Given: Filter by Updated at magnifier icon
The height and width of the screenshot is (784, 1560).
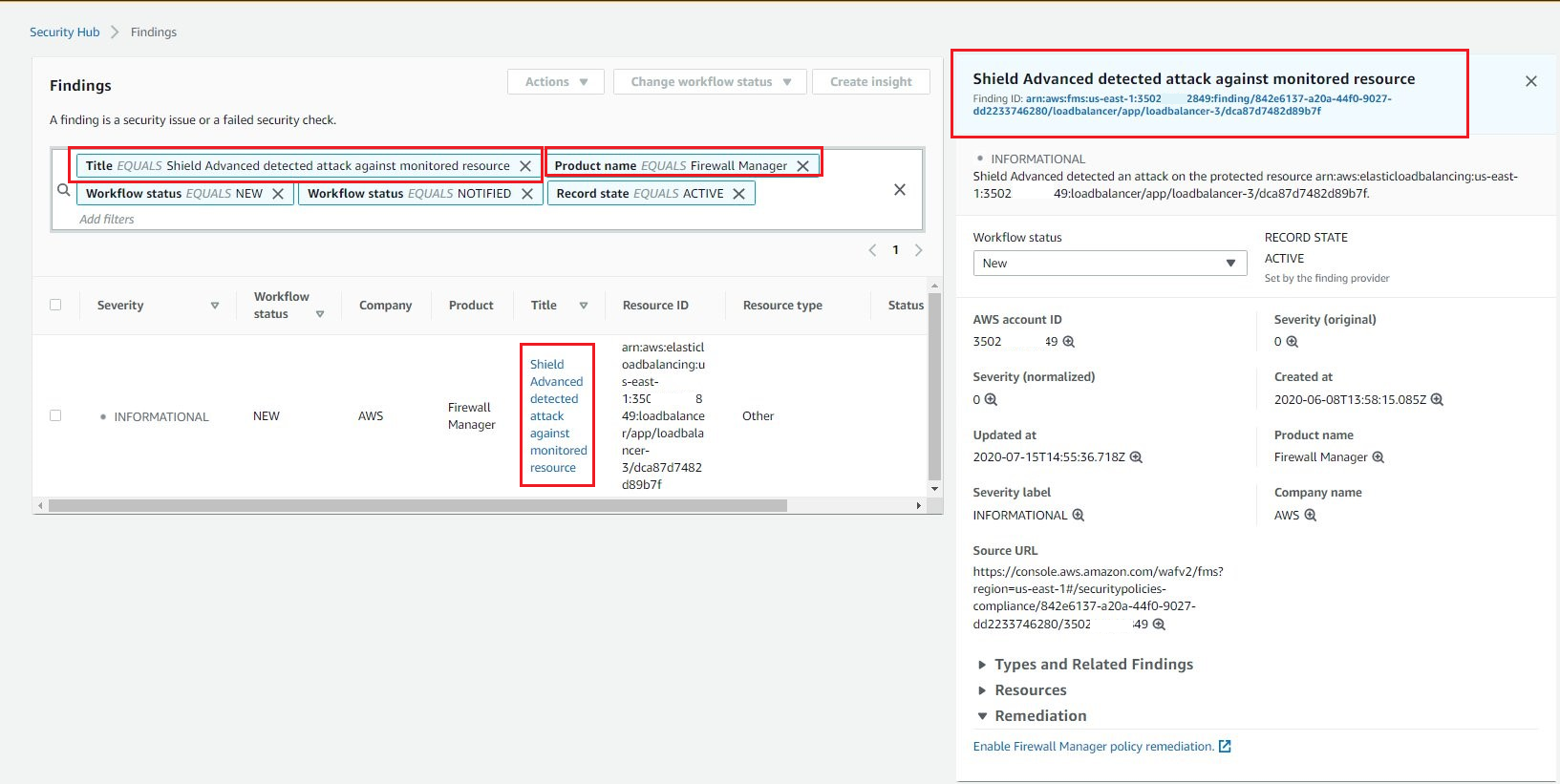Looking at the screenshot, I should point(1136,457).
